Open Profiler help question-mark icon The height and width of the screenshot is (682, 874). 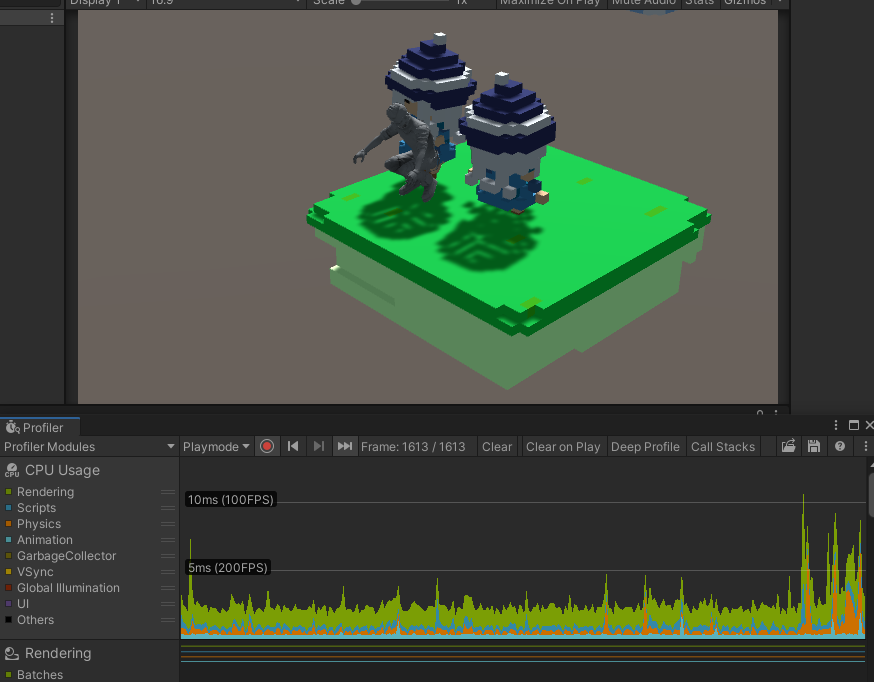839,446
